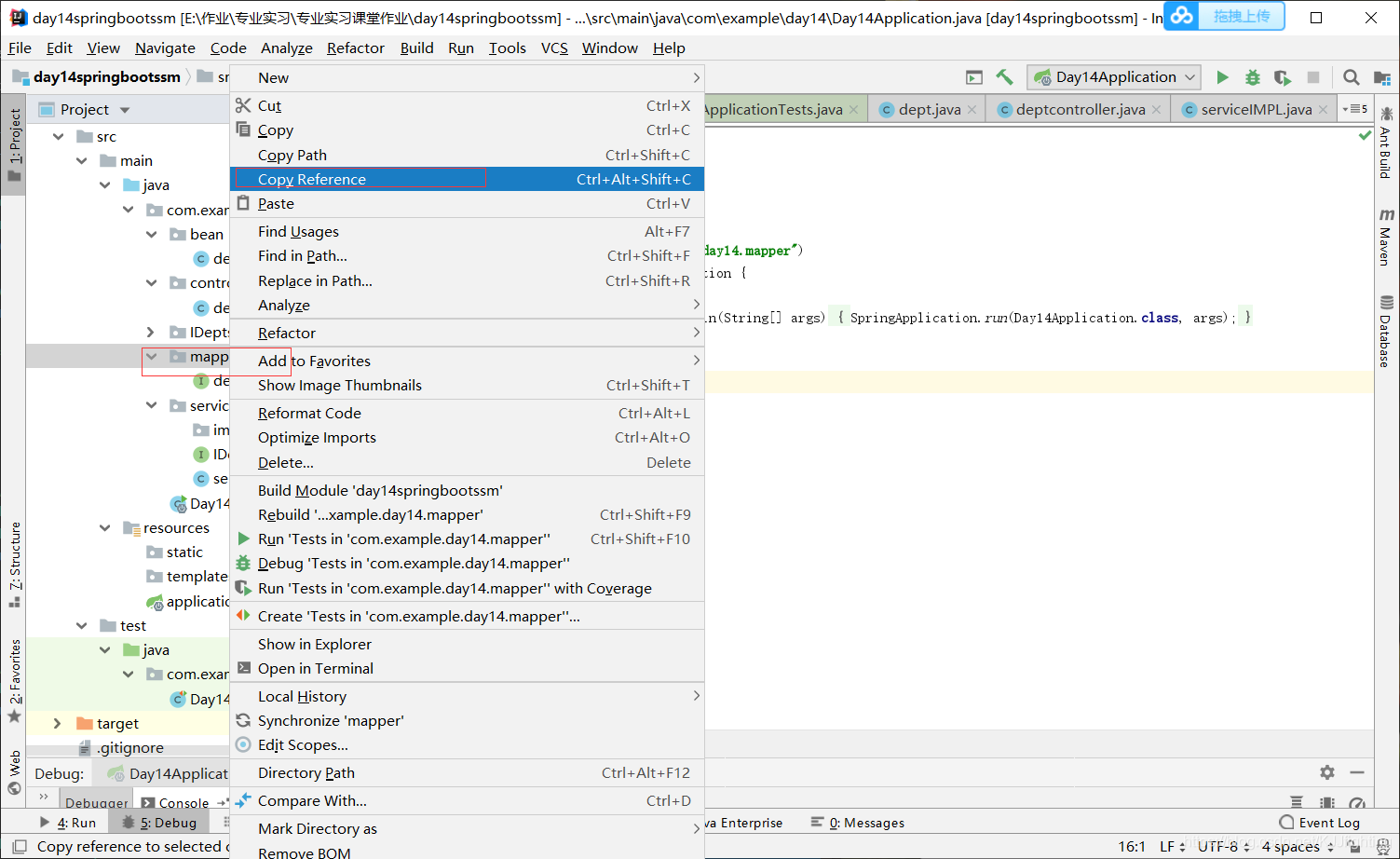1400x859 pixels.
Task: Select Delete... in context menu
Action: (x=467, y=462)
